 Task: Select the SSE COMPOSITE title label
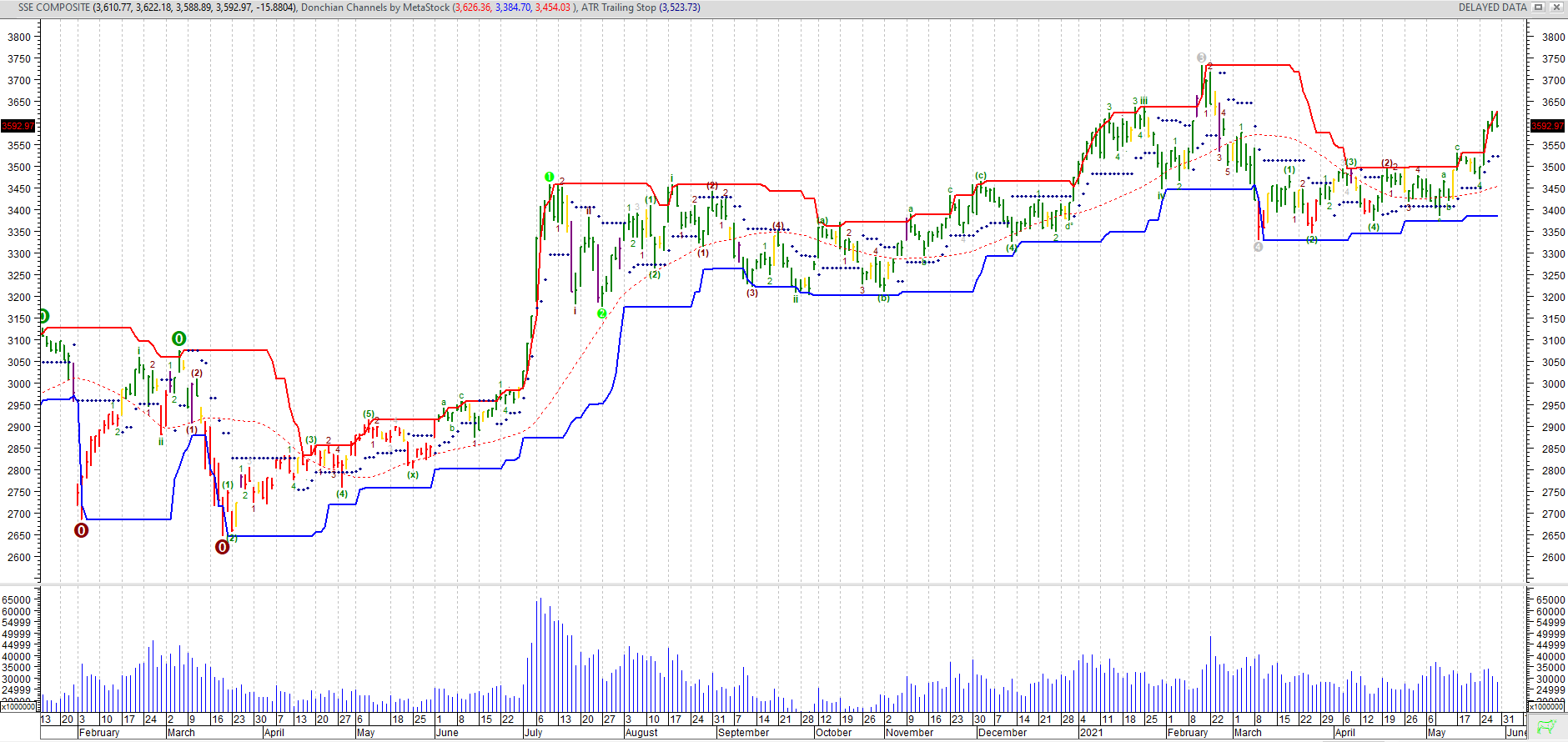(x=53, y=8)
